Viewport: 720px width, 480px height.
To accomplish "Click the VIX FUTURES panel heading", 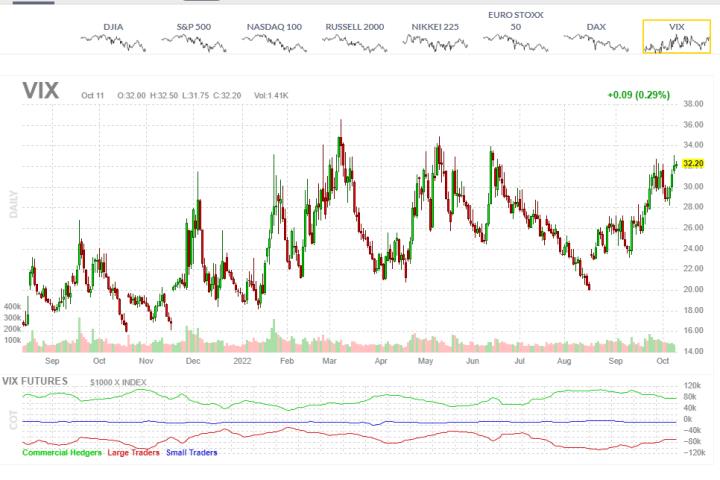I will [x=35, y=381].
